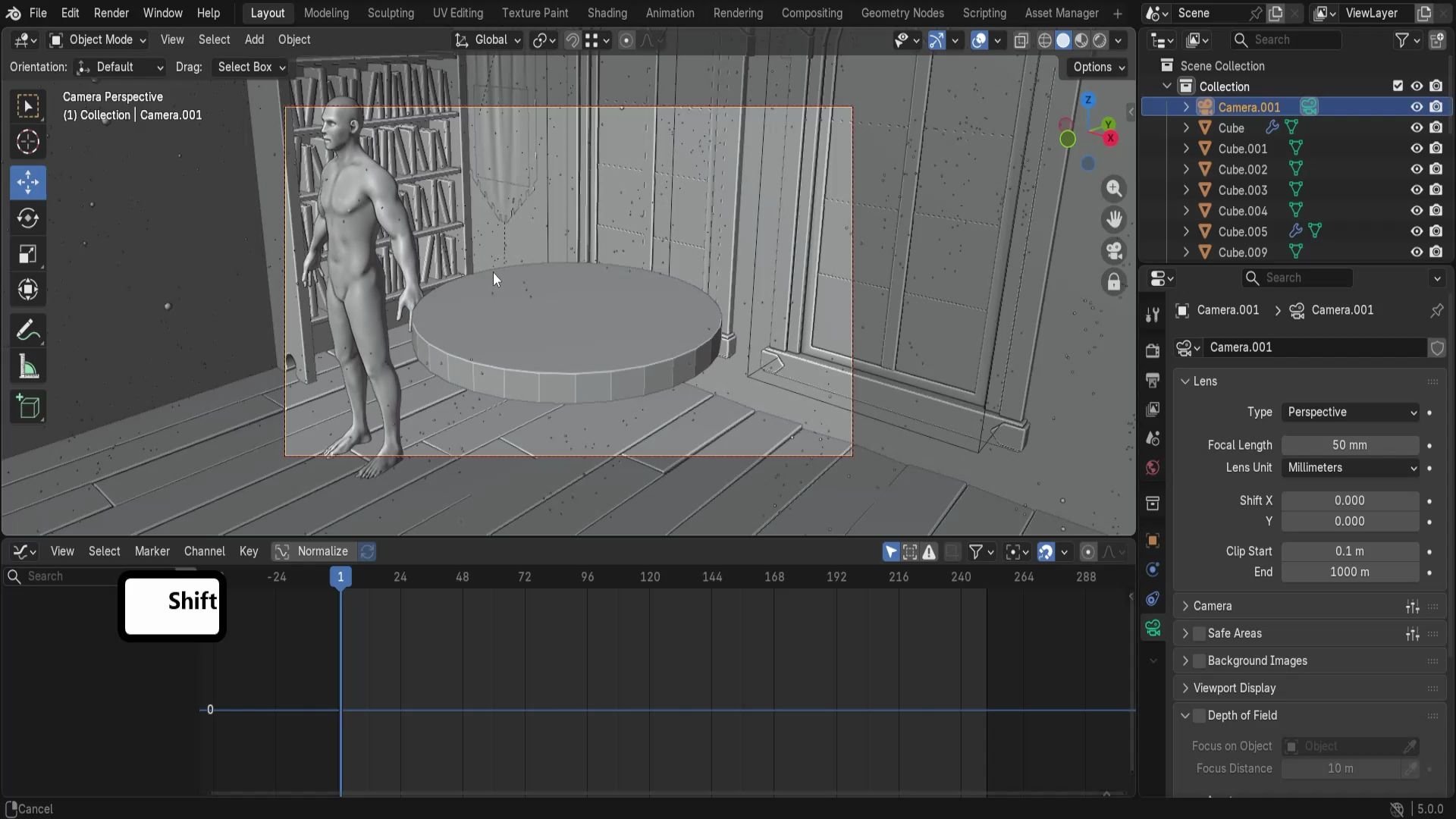
Task: Switch to the Shading workspace tab
Action: (x=607, y=13)
